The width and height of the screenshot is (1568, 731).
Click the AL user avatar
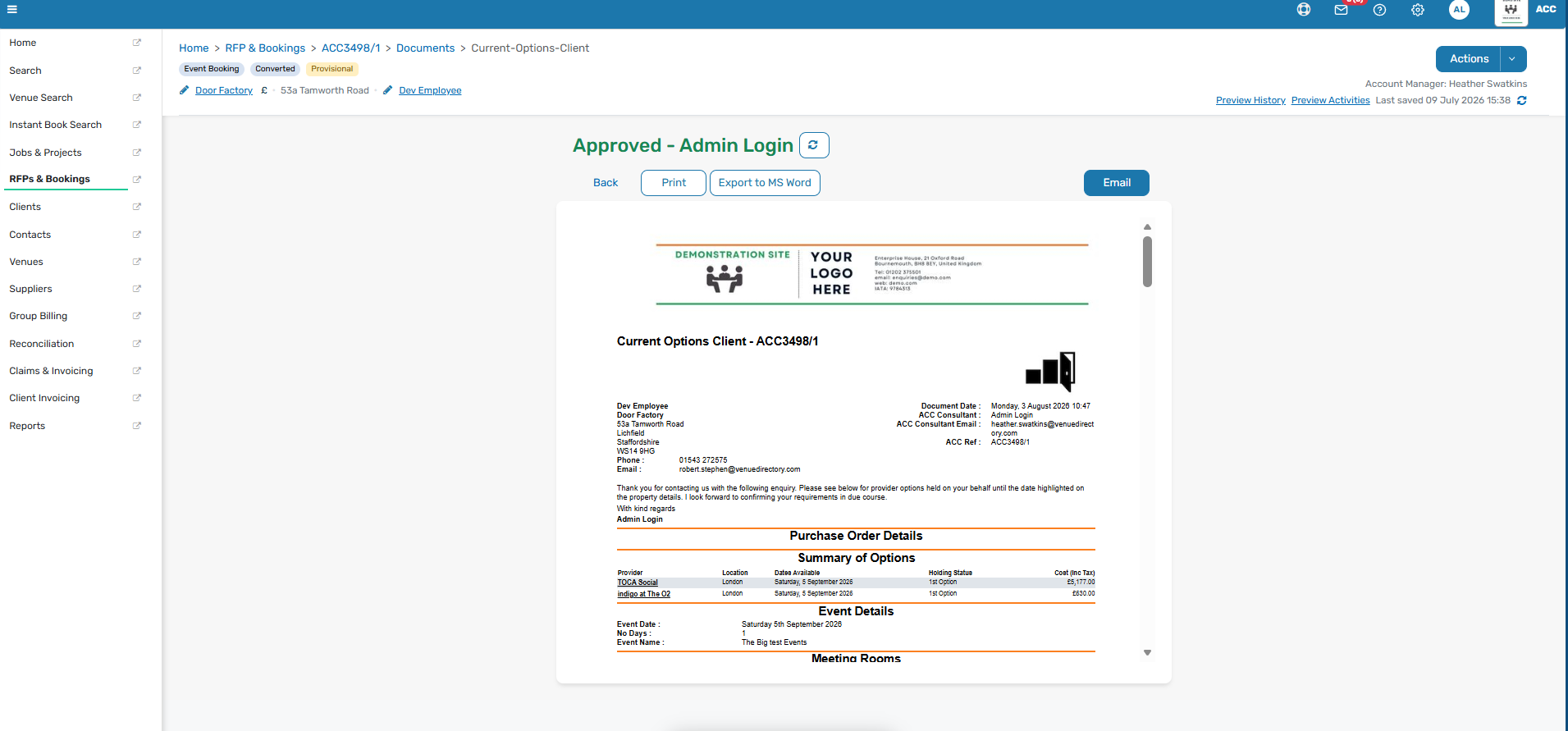click(x=1459, y=10)
